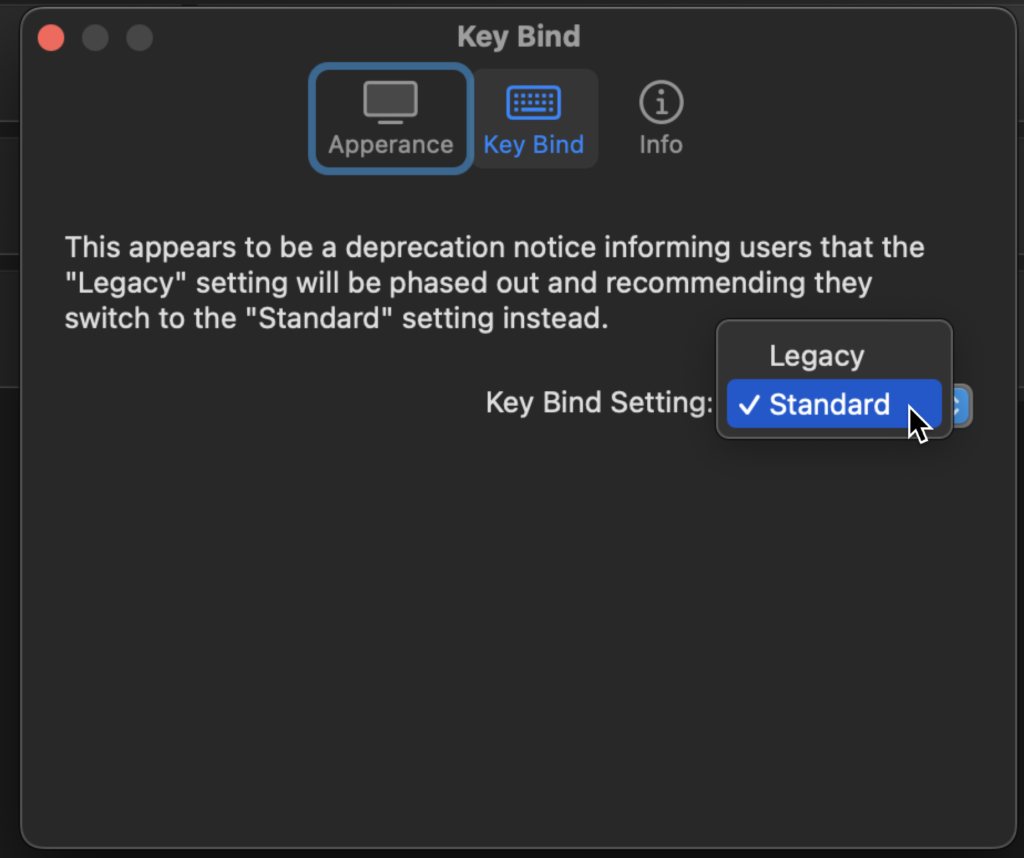Click the blue popup arrows behind the menu
The width and height of the screenshot is (1024, 858).
[959, 406]
